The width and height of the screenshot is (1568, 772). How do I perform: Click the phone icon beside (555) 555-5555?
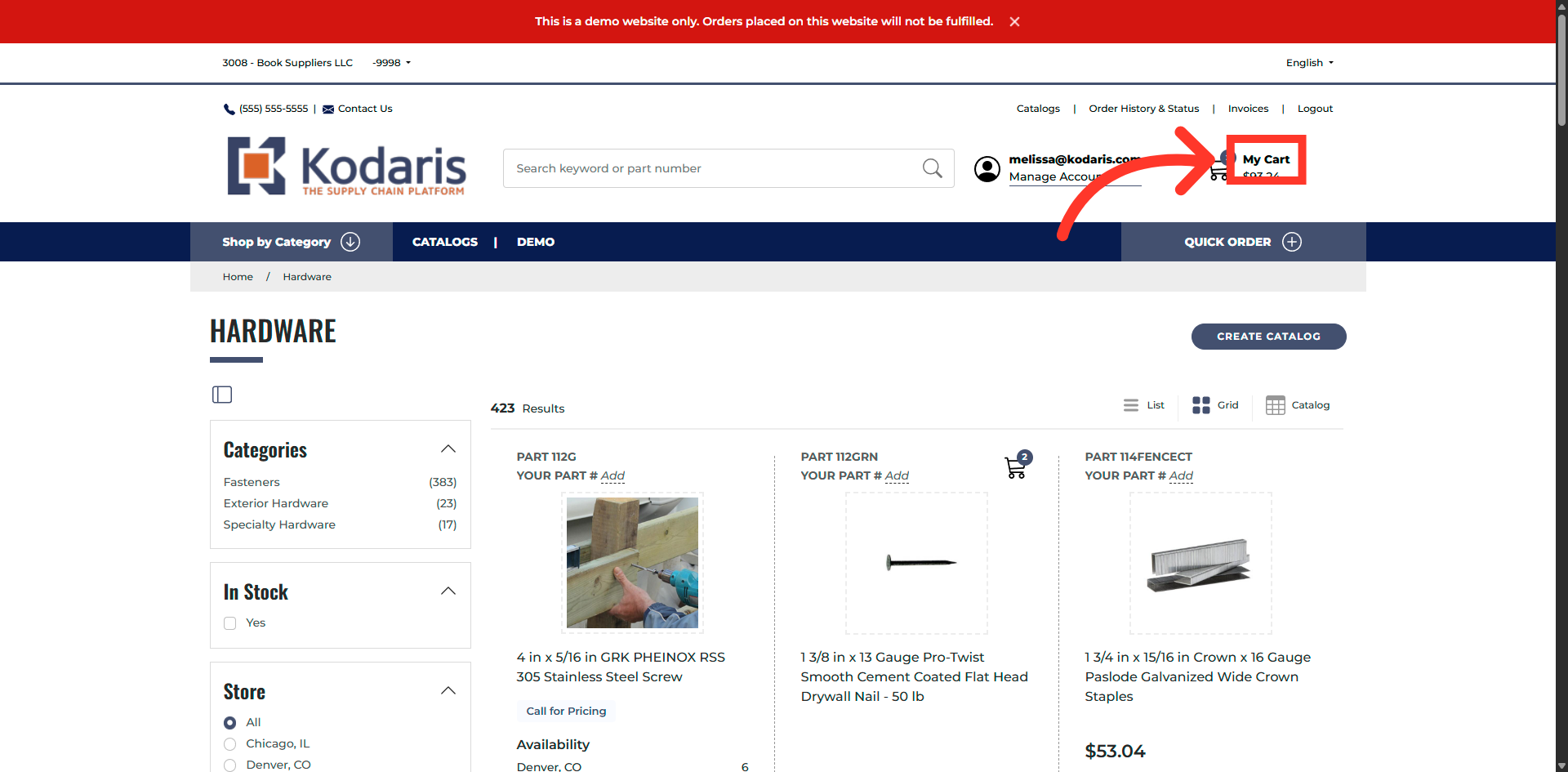click(229, 109)
